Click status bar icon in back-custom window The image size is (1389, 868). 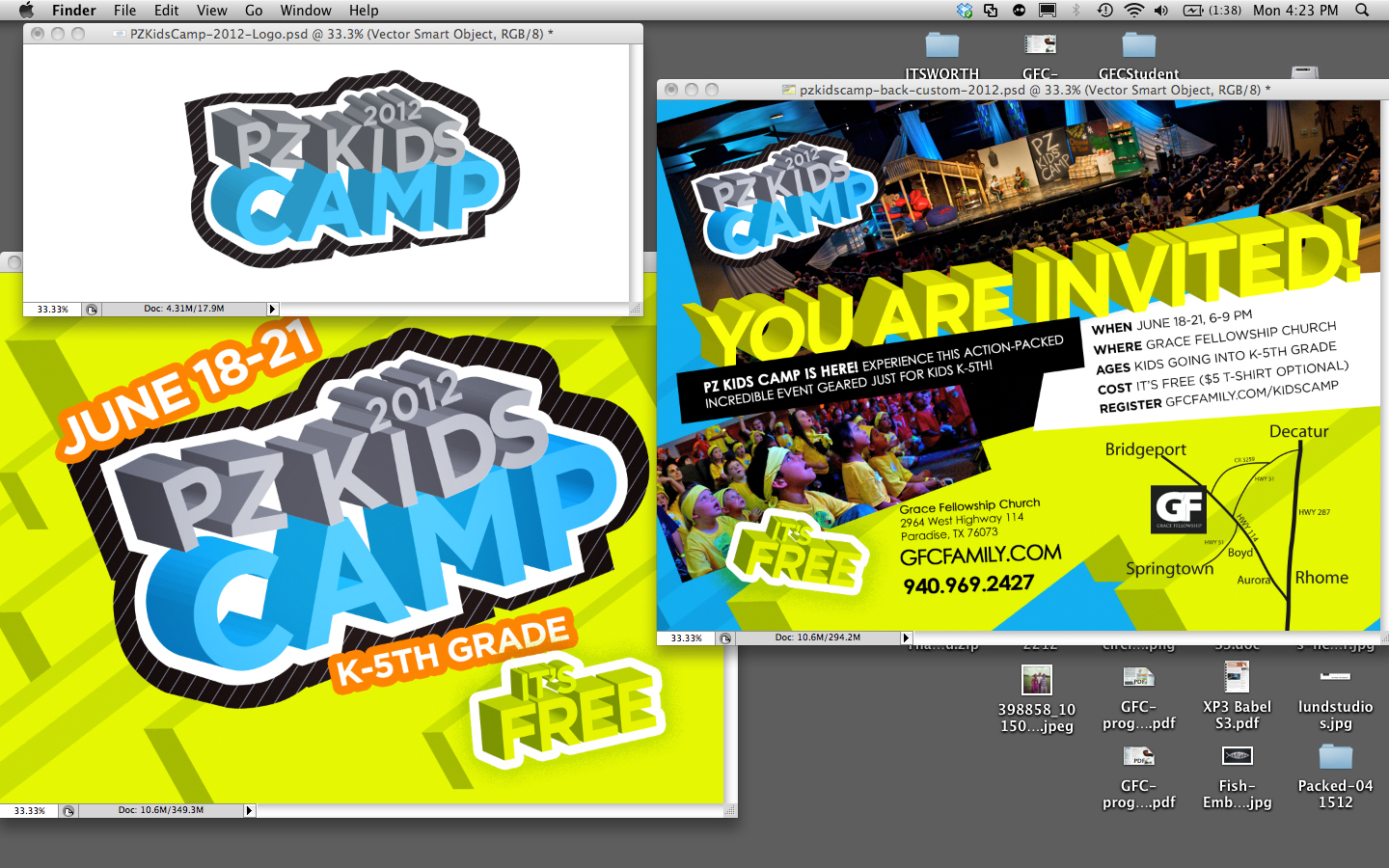click(725, 638)
